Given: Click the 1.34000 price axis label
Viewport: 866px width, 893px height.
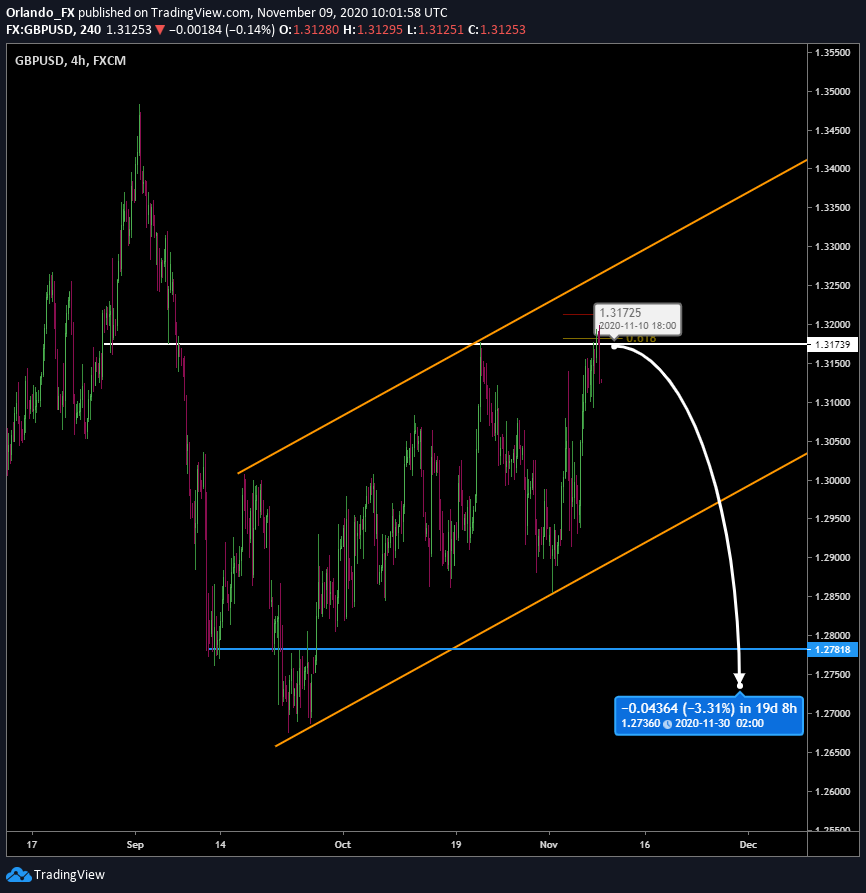Looking at the screenshot, I should 832,169.
